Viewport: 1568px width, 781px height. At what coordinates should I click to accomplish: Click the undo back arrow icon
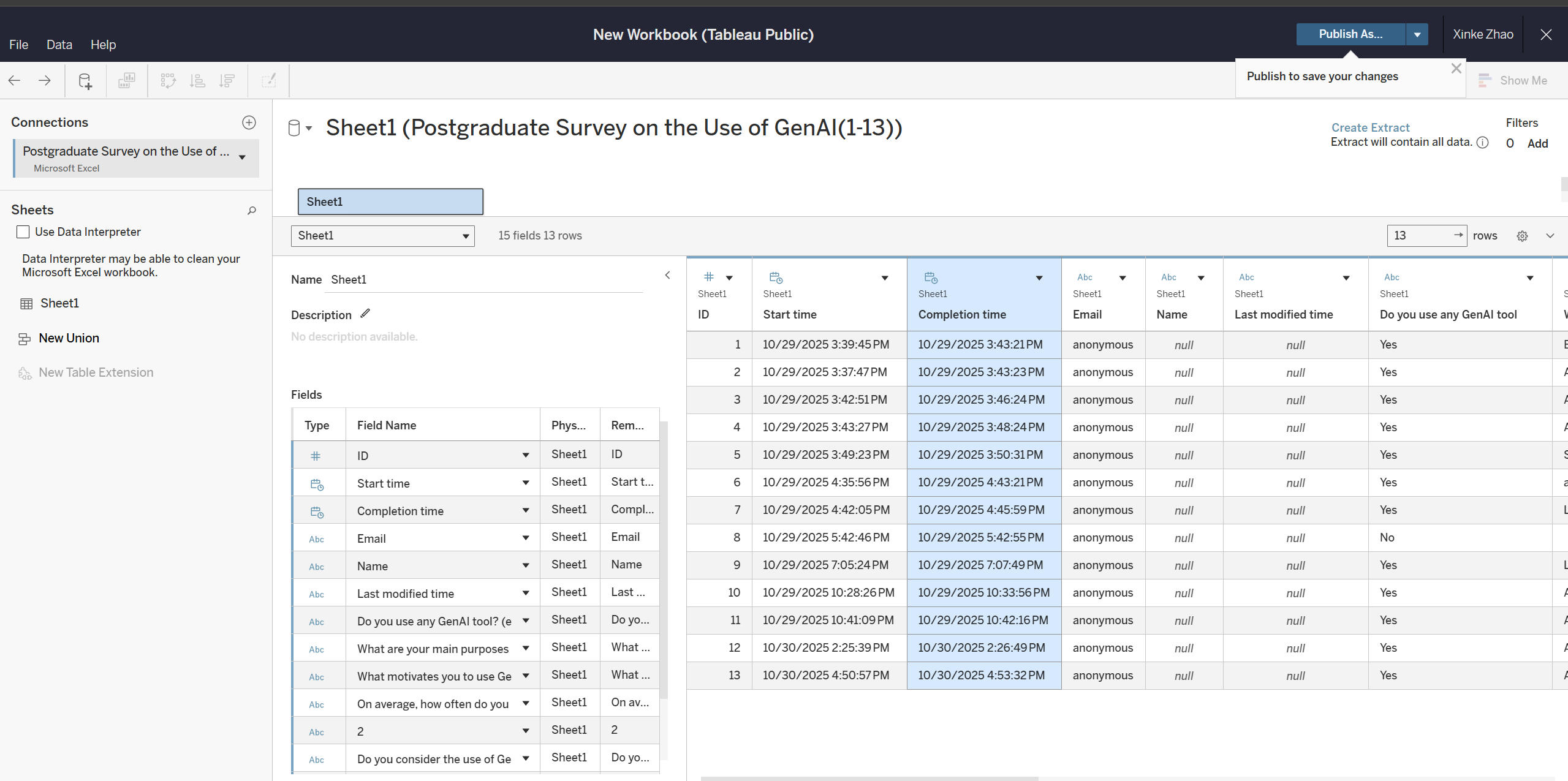15,80
